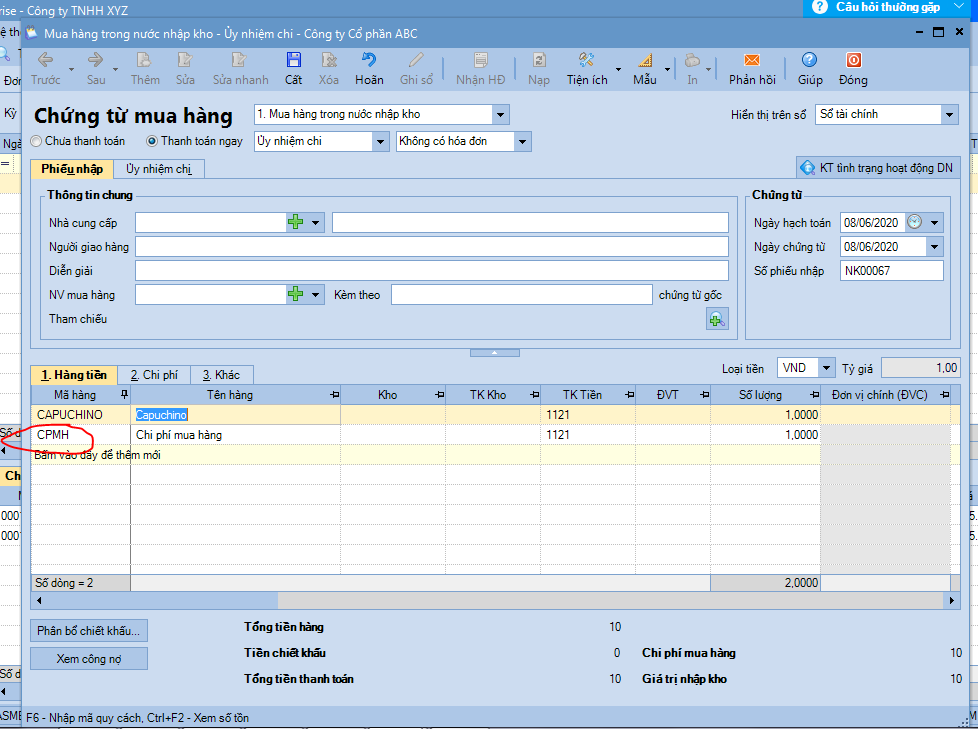This screenshot has width=978, height=729.
Task: Select Chưa thanh toán radio button
Action: 36,142
